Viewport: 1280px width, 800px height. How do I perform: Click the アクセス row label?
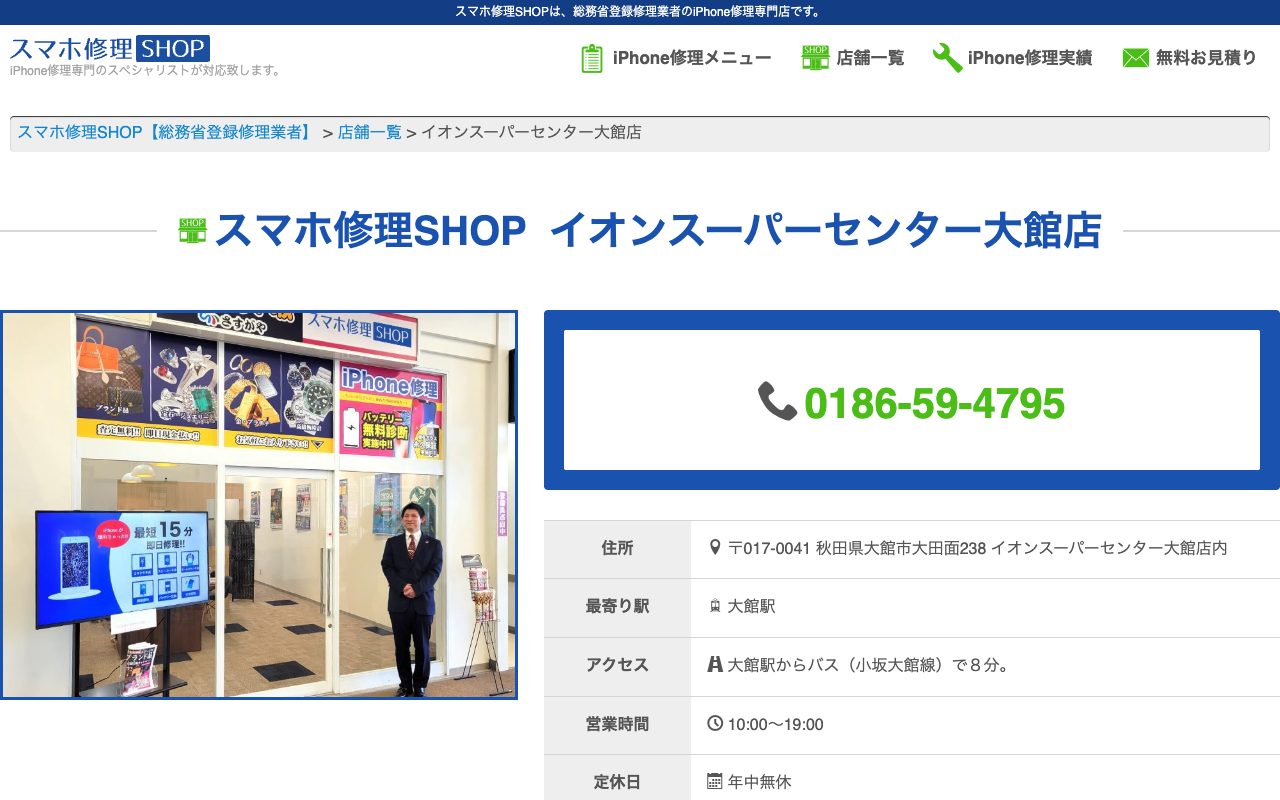pos(617,664)
